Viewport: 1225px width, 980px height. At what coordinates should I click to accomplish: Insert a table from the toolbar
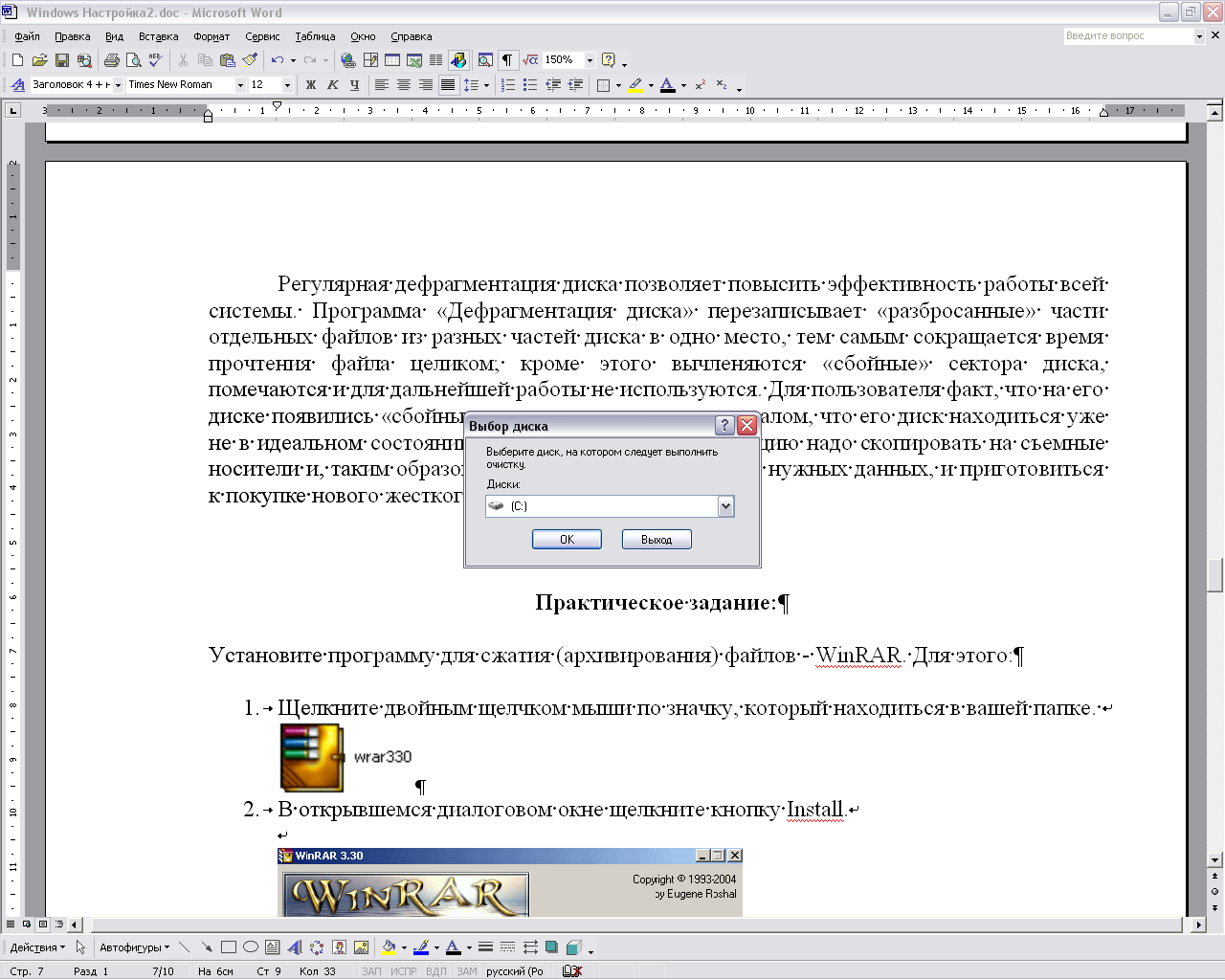tap(392, 60)
